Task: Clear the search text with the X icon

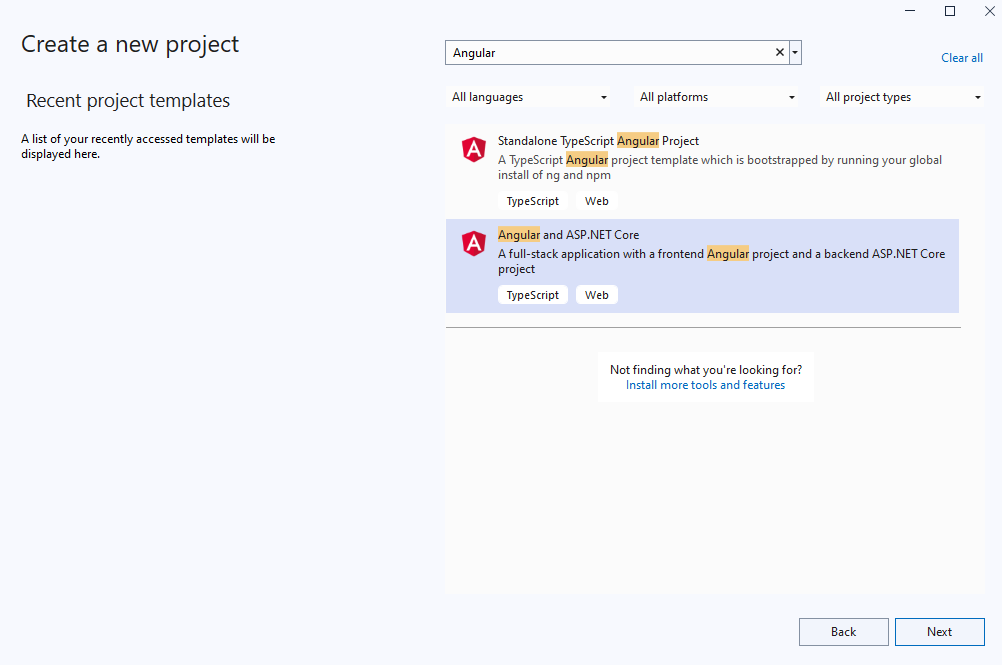Action: [x=780, y=53]
